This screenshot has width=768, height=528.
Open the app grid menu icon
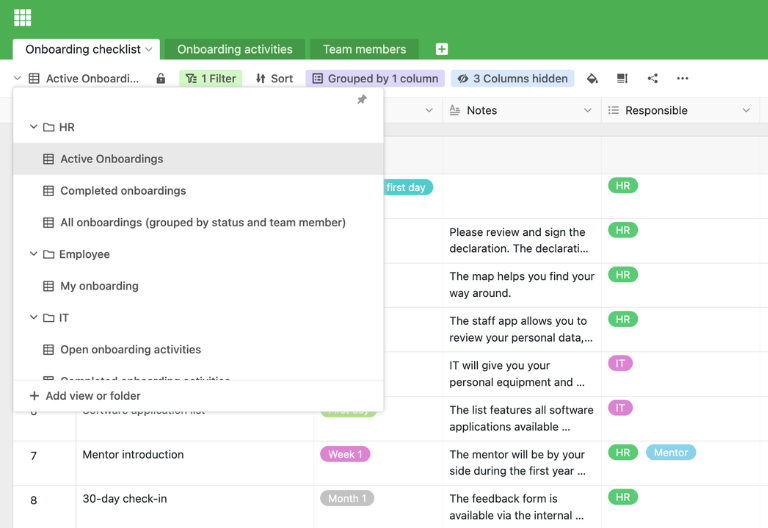(22, 17)
